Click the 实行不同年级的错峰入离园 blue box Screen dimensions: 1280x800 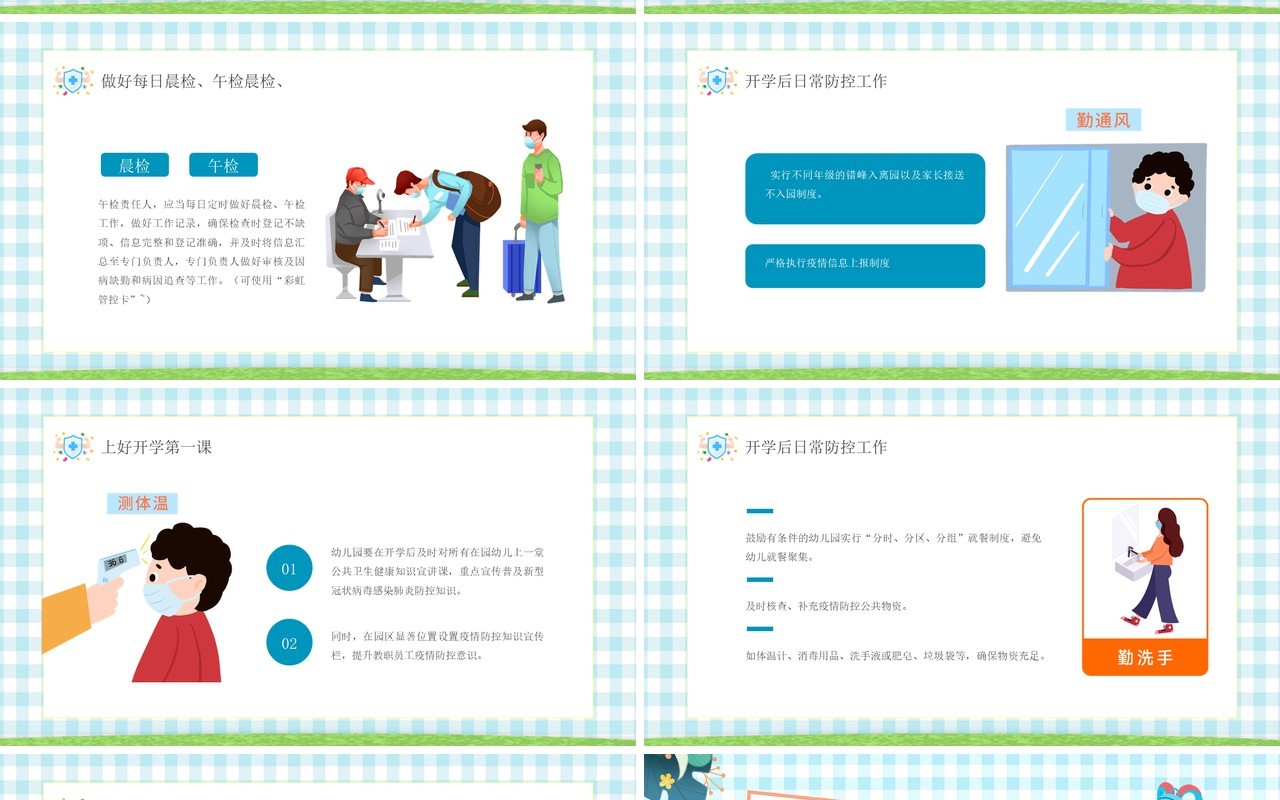click(865, 188)
